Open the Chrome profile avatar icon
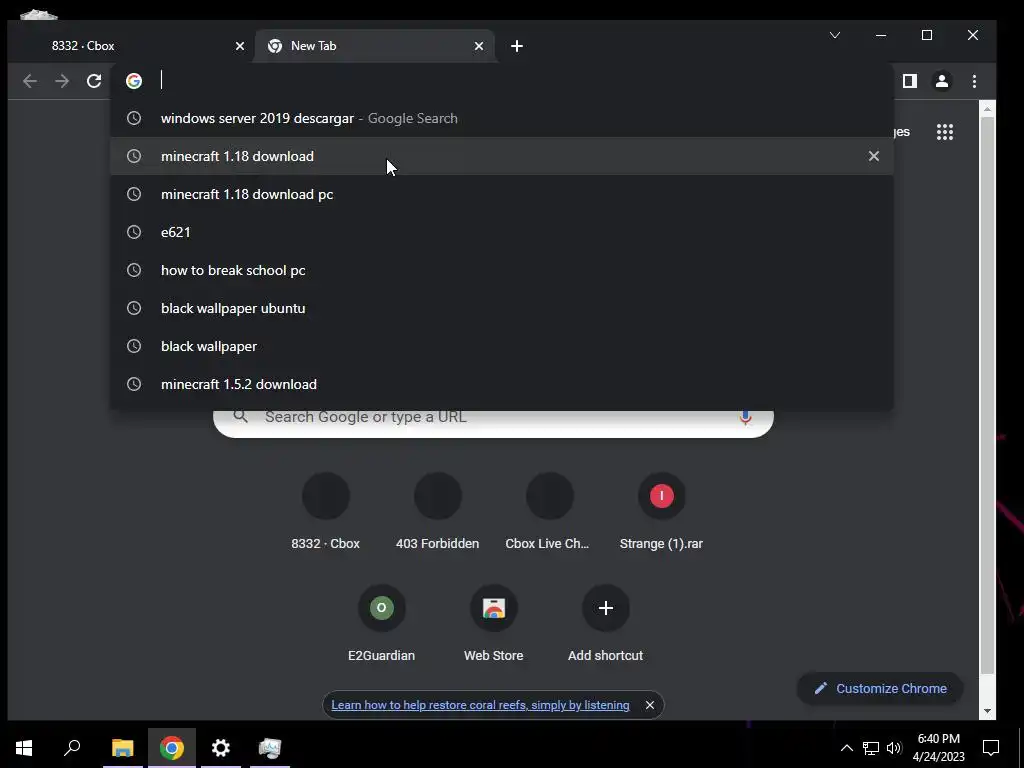Image resolution: width=1024 pixels, height=768 pixels. coord(942,81)
